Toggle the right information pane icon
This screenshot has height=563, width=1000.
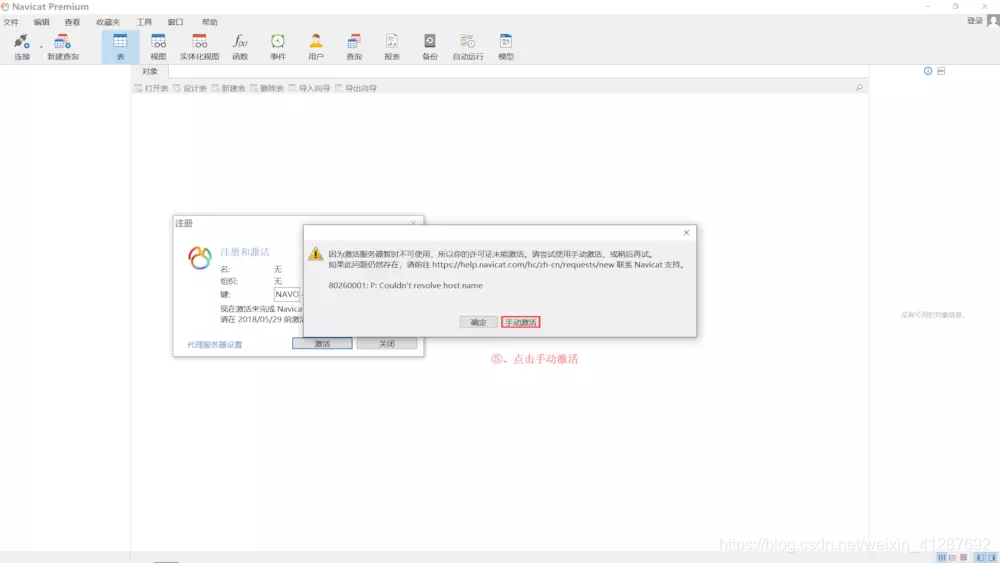(x=992, y=557)
